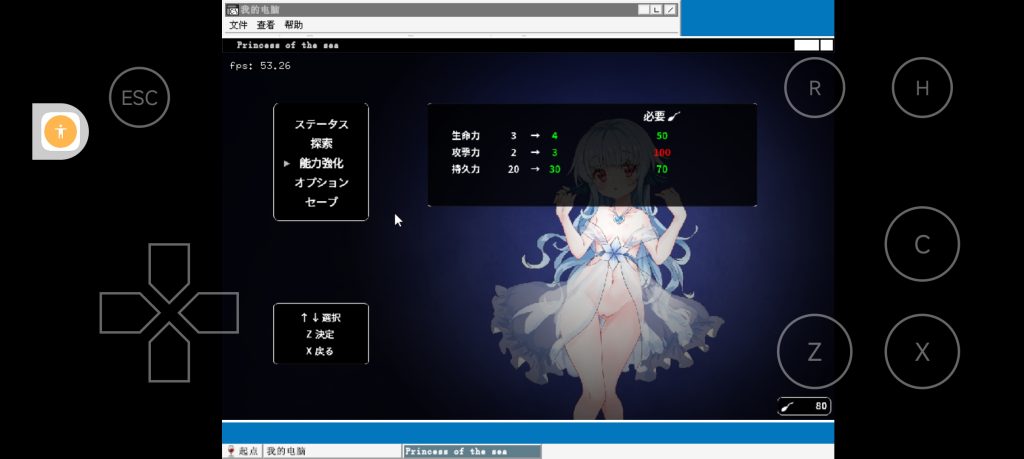Tap the D-pad down arrow
Image resolution: width=1024 pixels, height=459 pixels.
coord(169,353)
